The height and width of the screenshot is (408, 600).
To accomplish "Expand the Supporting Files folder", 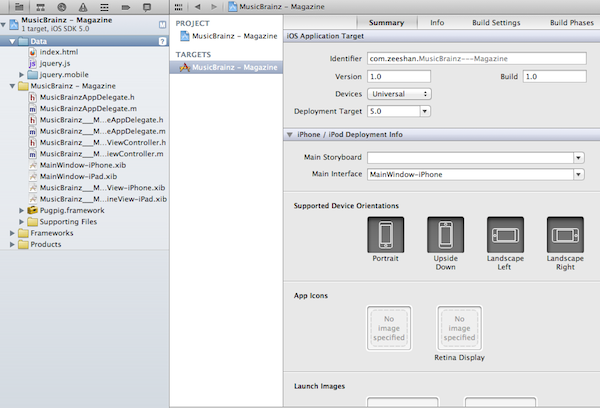I will (x=21, y=222).
